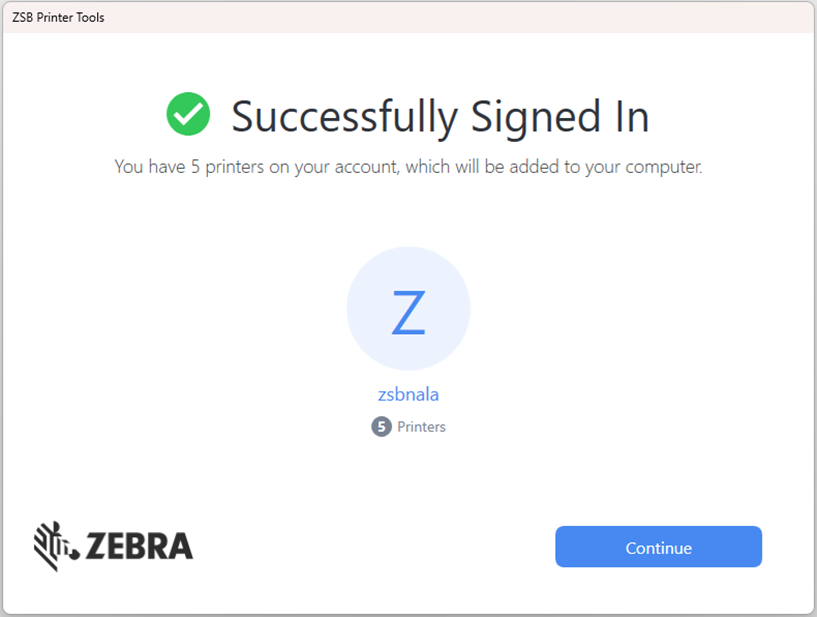Select the Printers label next to the badge

pyautogui.click(x=420, y=427)
